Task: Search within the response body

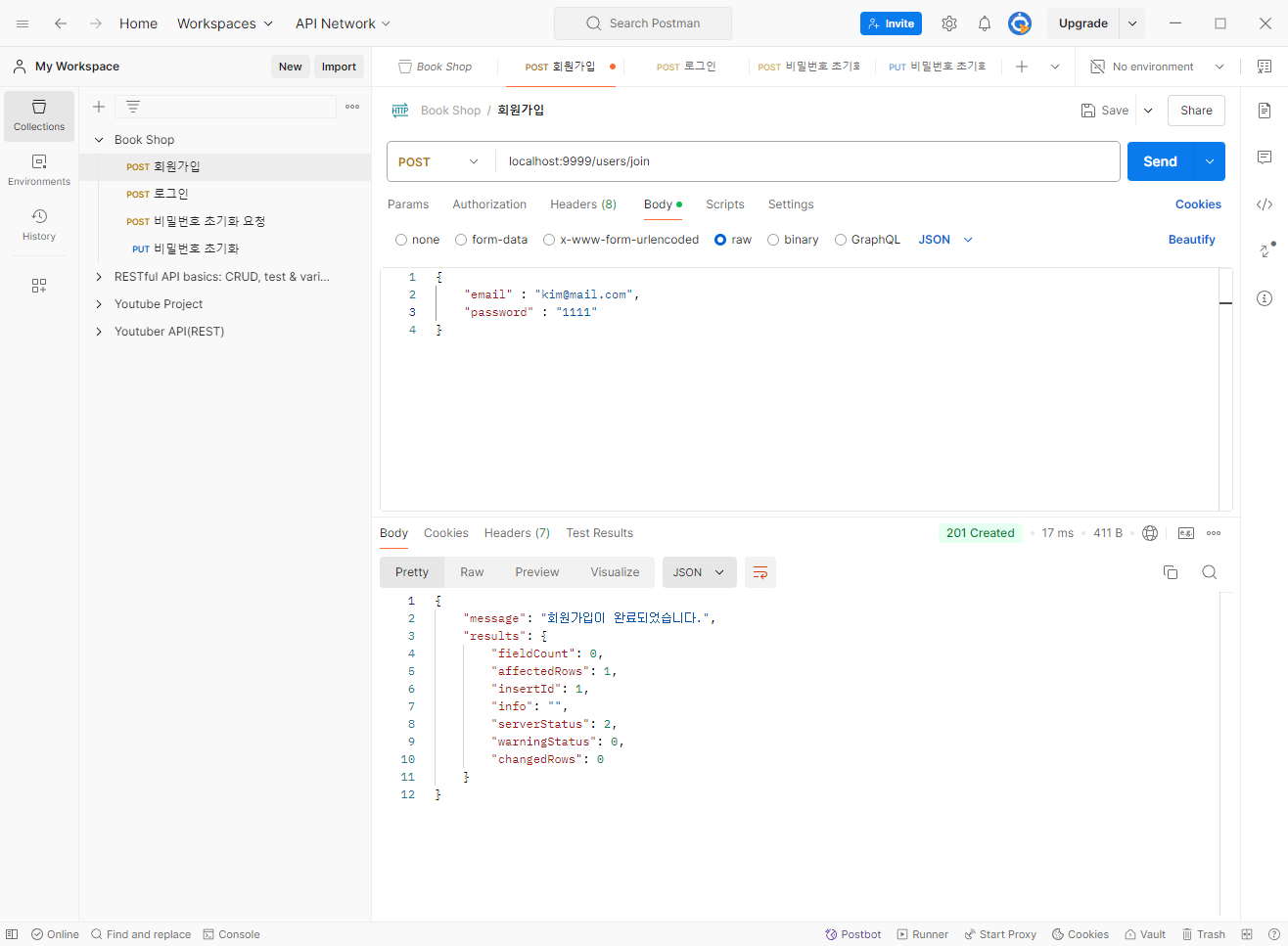Action: [1210, 572]
